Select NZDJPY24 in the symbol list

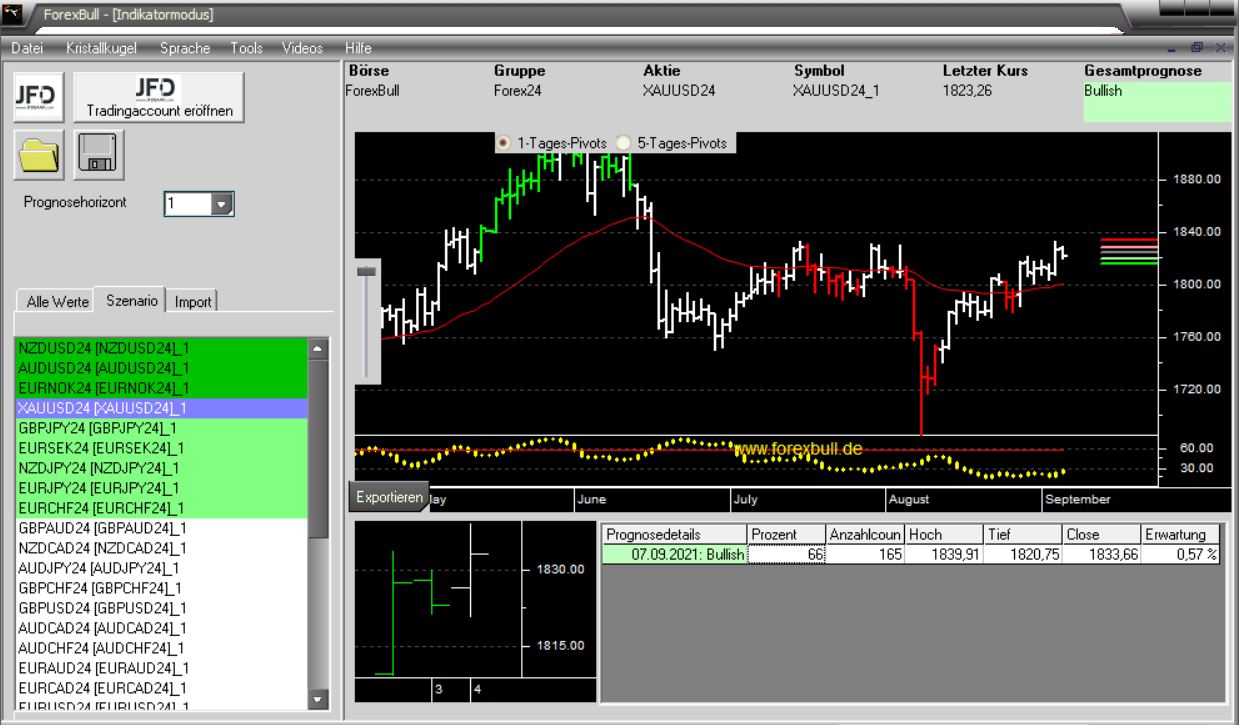point(162,468)
